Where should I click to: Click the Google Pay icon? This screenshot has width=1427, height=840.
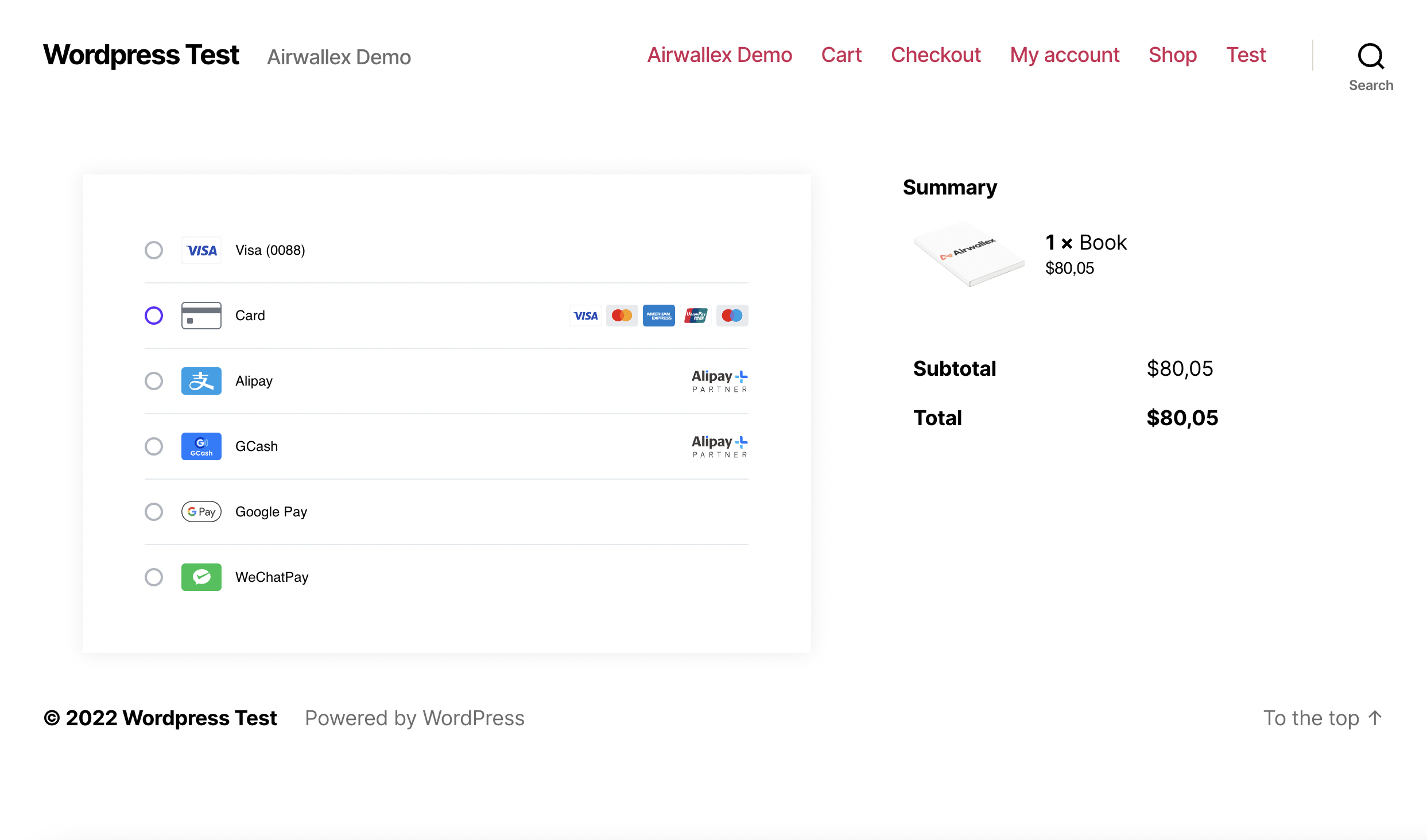tap(201, 511)
